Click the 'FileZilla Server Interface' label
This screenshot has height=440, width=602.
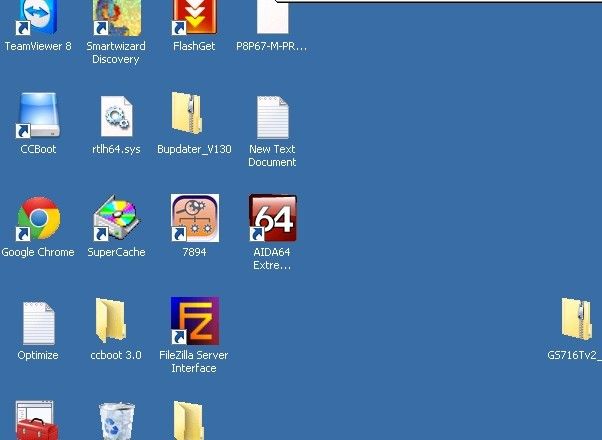click(x=194, y=361)
